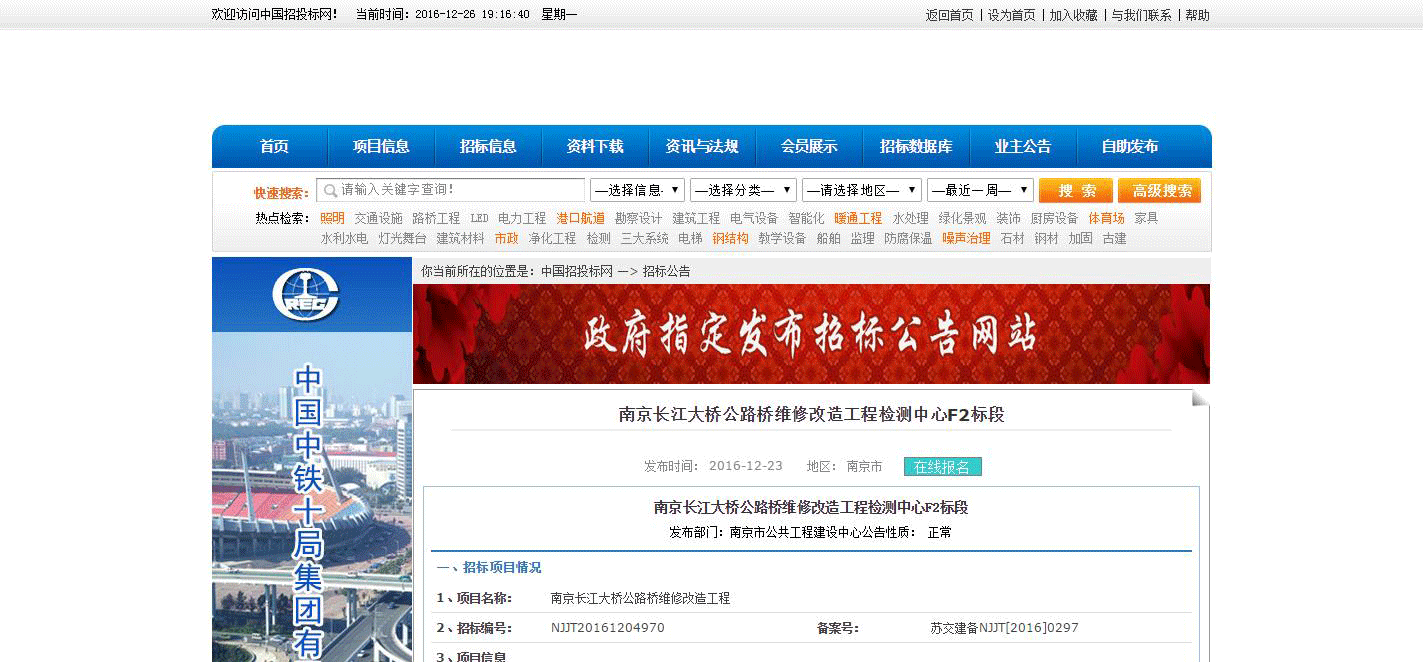Open the 请选择地区 region dropdown
This screenshot has height=662, width=1423.
click(x=861, y=190)
